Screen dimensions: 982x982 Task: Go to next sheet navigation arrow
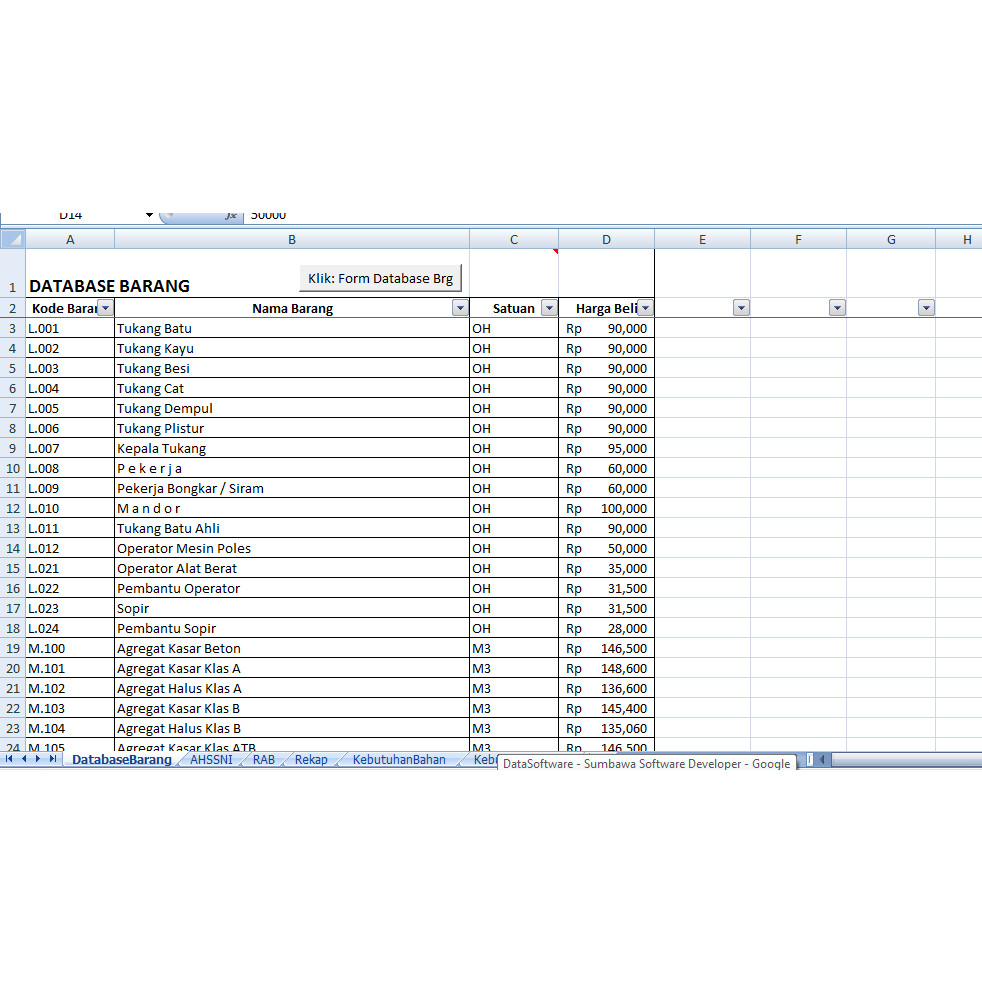pyautogui.click(x=38, y=759)
